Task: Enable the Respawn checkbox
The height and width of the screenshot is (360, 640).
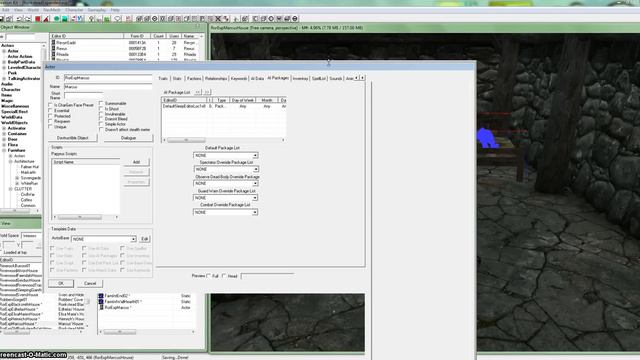Action: point(51,121)
